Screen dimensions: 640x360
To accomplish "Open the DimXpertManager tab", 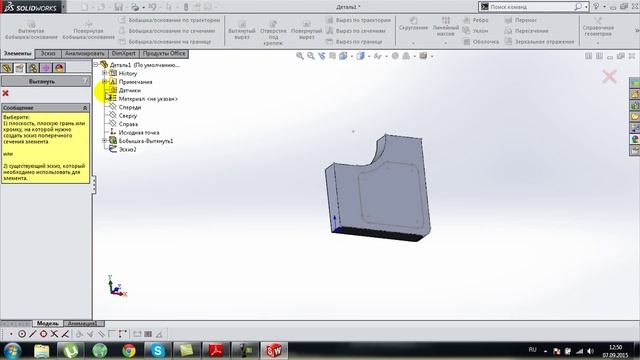I will click(x=46, y=68).
